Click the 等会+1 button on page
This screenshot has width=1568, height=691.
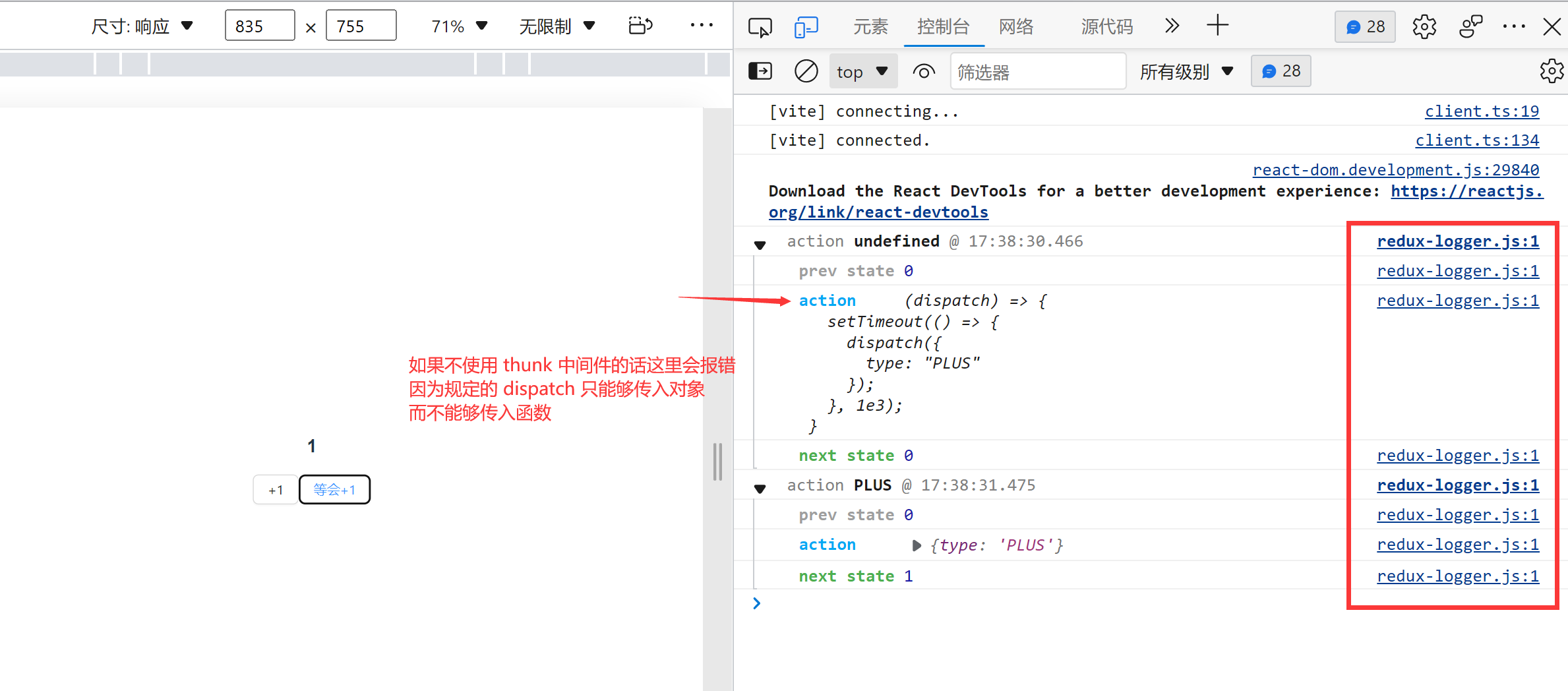(334, 489)
